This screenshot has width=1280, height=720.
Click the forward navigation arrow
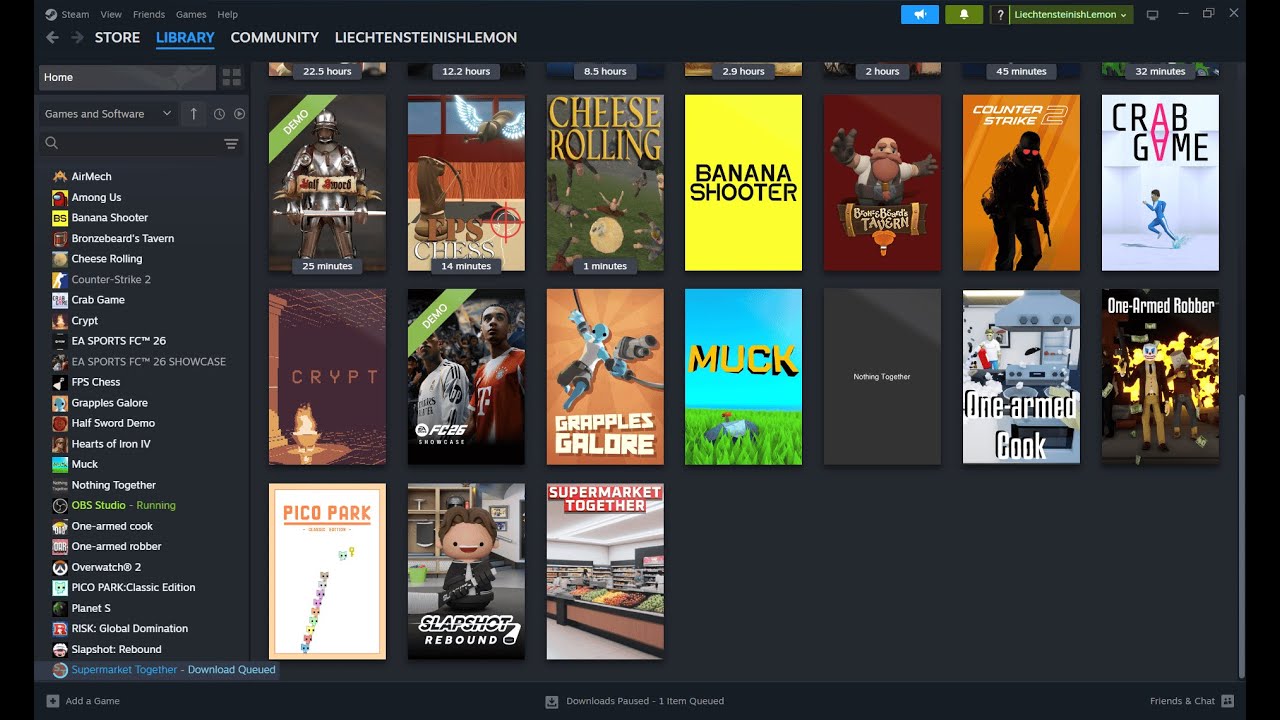tap(77, 37)
